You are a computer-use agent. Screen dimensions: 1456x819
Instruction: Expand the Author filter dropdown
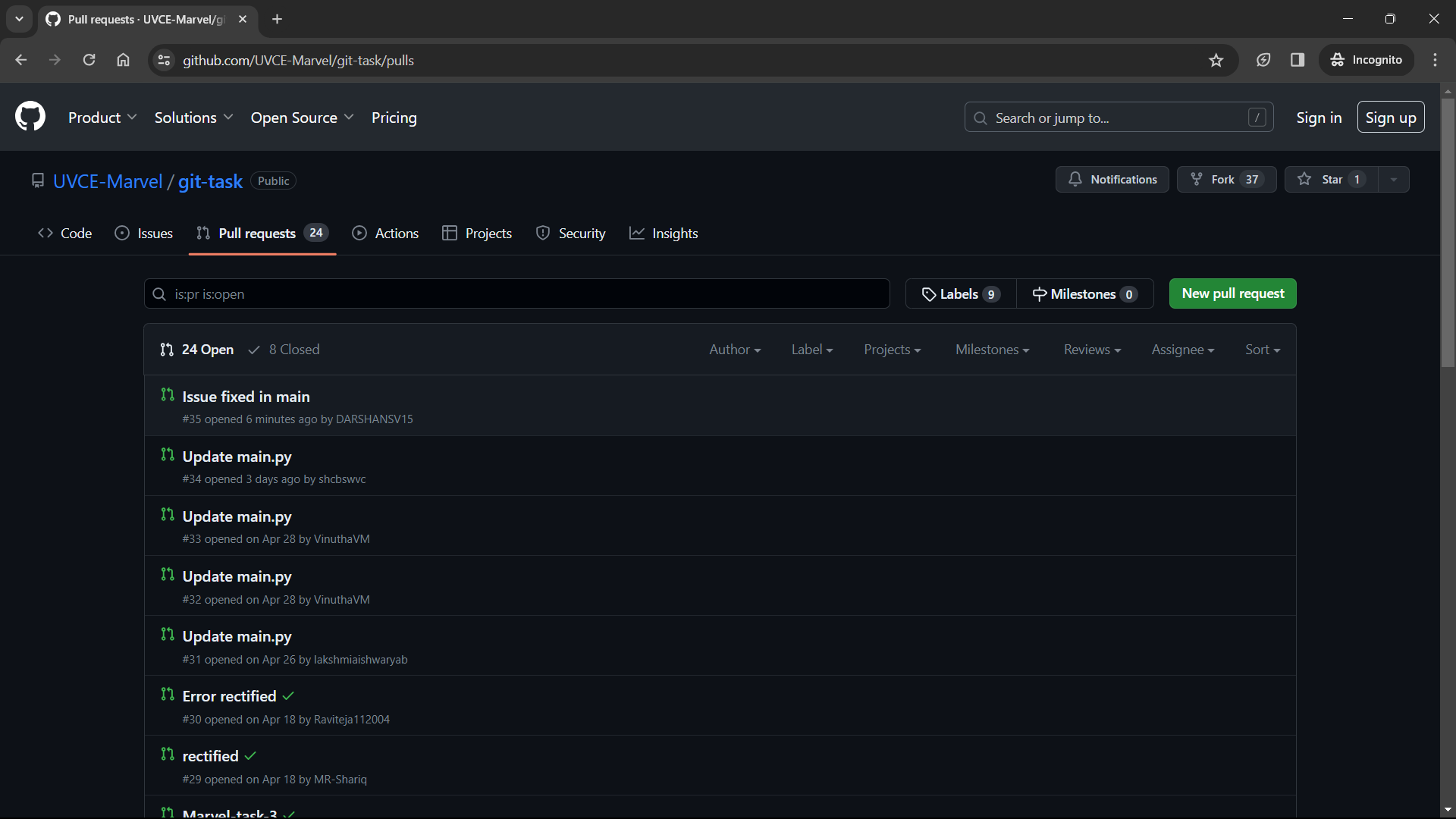pyautogui.click(x=734, y=350)
